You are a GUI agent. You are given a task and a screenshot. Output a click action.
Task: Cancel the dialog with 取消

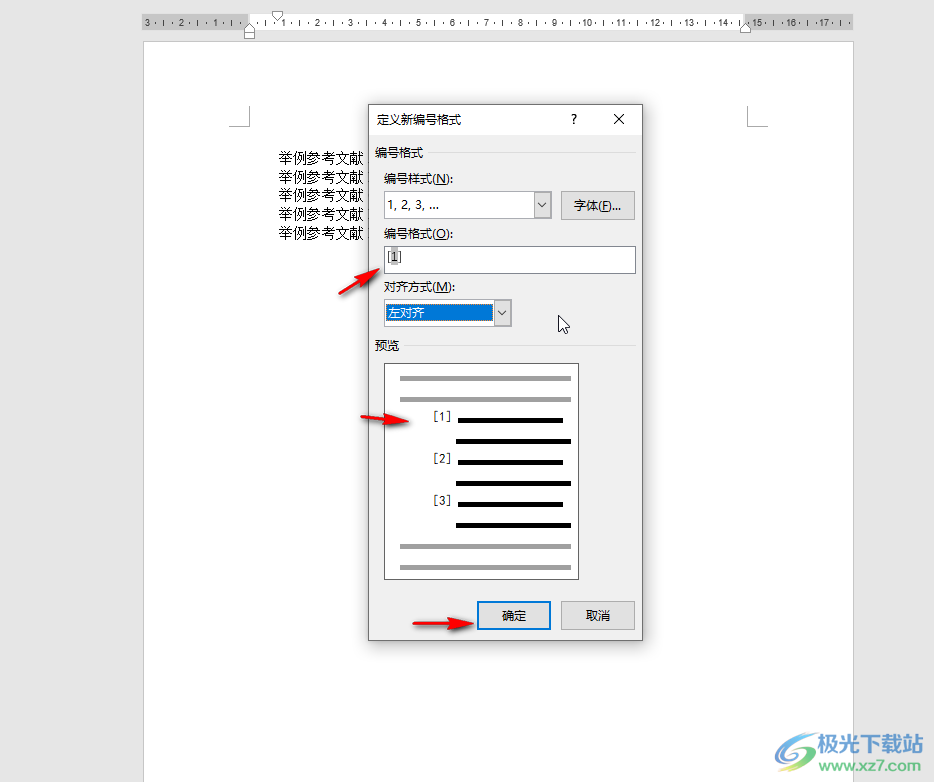pyautogui.click(x=597, y=615)
